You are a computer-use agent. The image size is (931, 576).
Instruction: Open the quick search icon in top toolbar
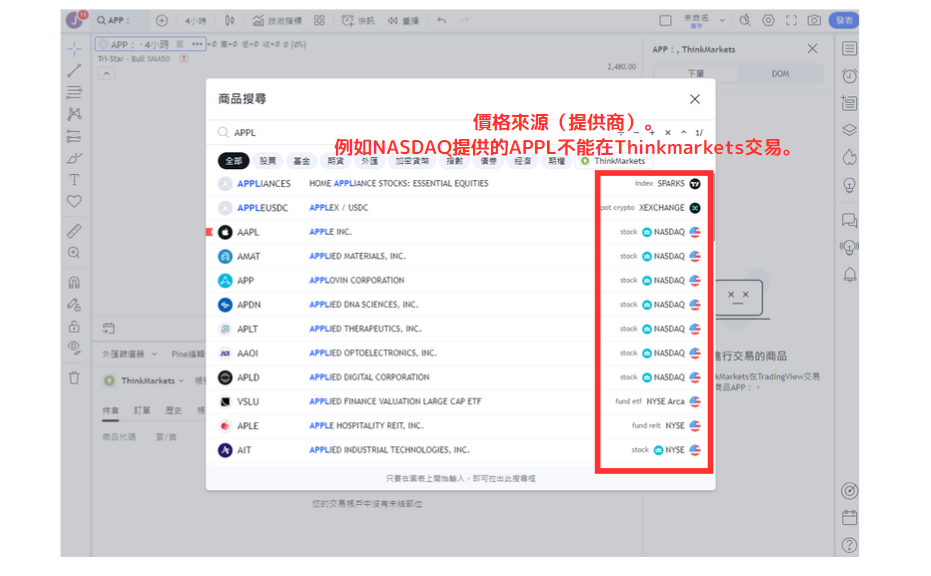point(745,20)
